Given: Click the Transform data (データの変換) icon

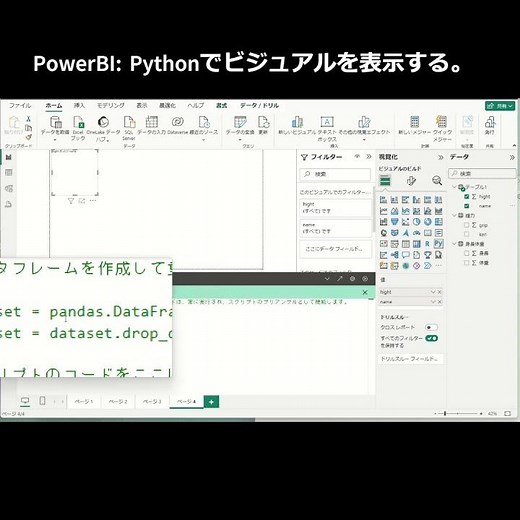Looking at the screenshot, I should pyautogui.click(x=240, y=122).
